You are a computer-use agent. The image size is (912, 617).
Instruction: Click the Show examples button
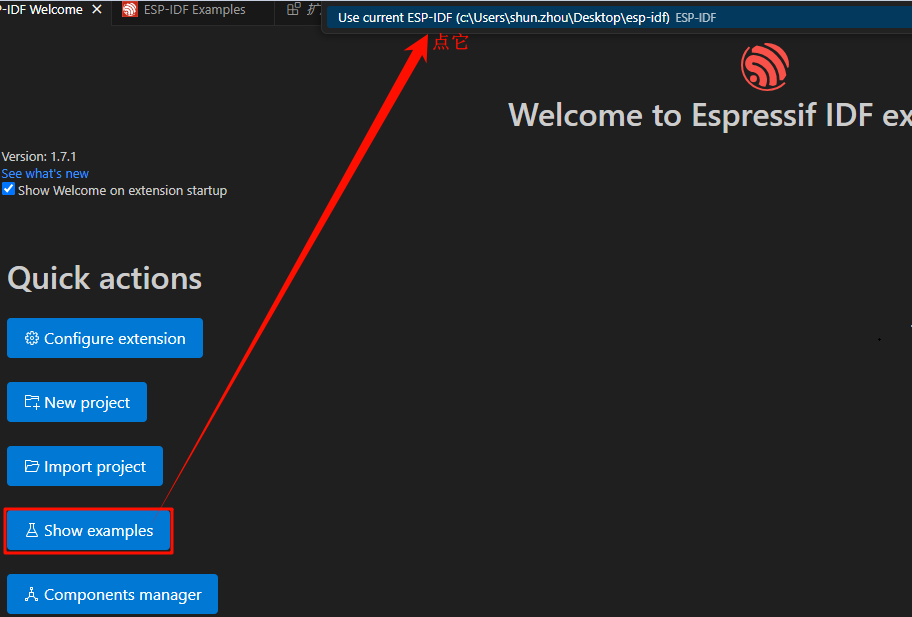pyautogui.click(x=88, y=530)
